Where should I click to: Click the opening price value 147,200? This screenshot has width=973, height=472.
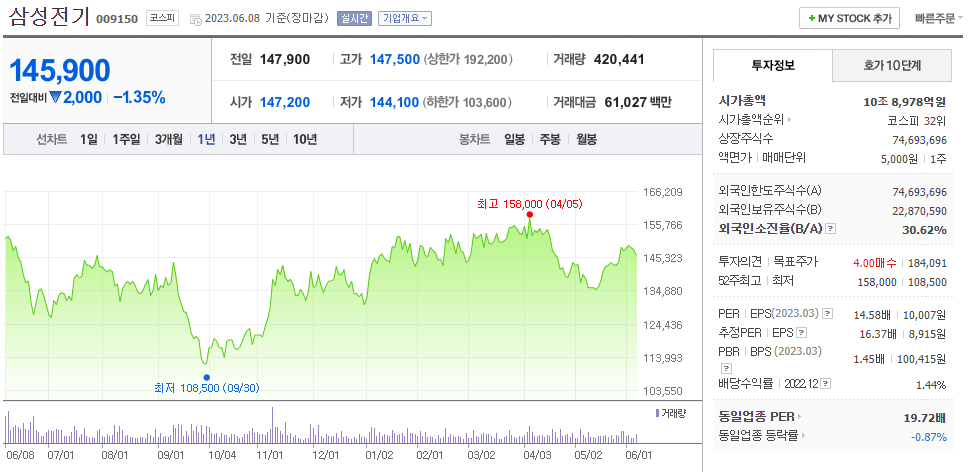(x=285, y=102)
